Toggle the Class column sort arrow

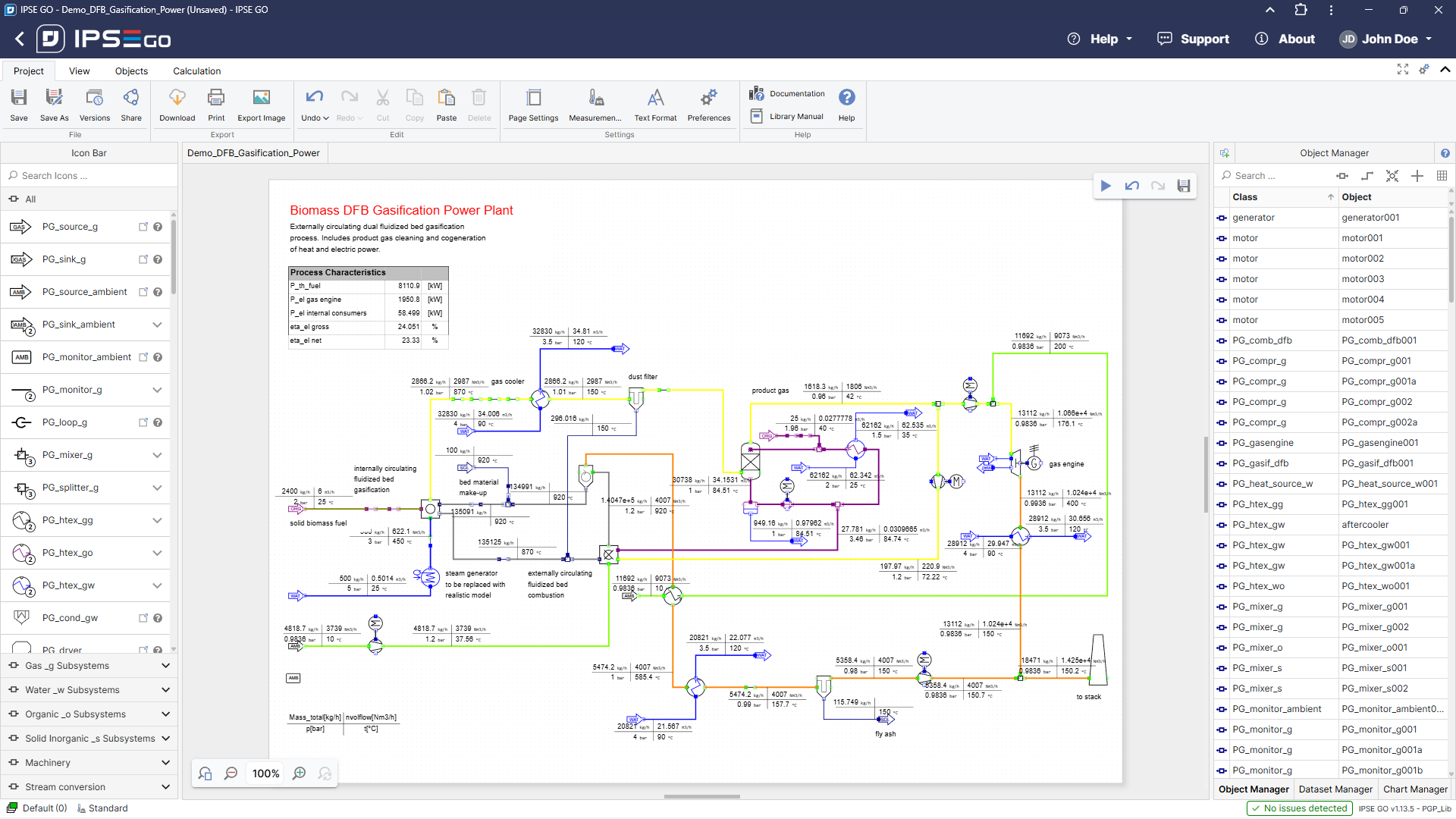tap(1330, 197)
